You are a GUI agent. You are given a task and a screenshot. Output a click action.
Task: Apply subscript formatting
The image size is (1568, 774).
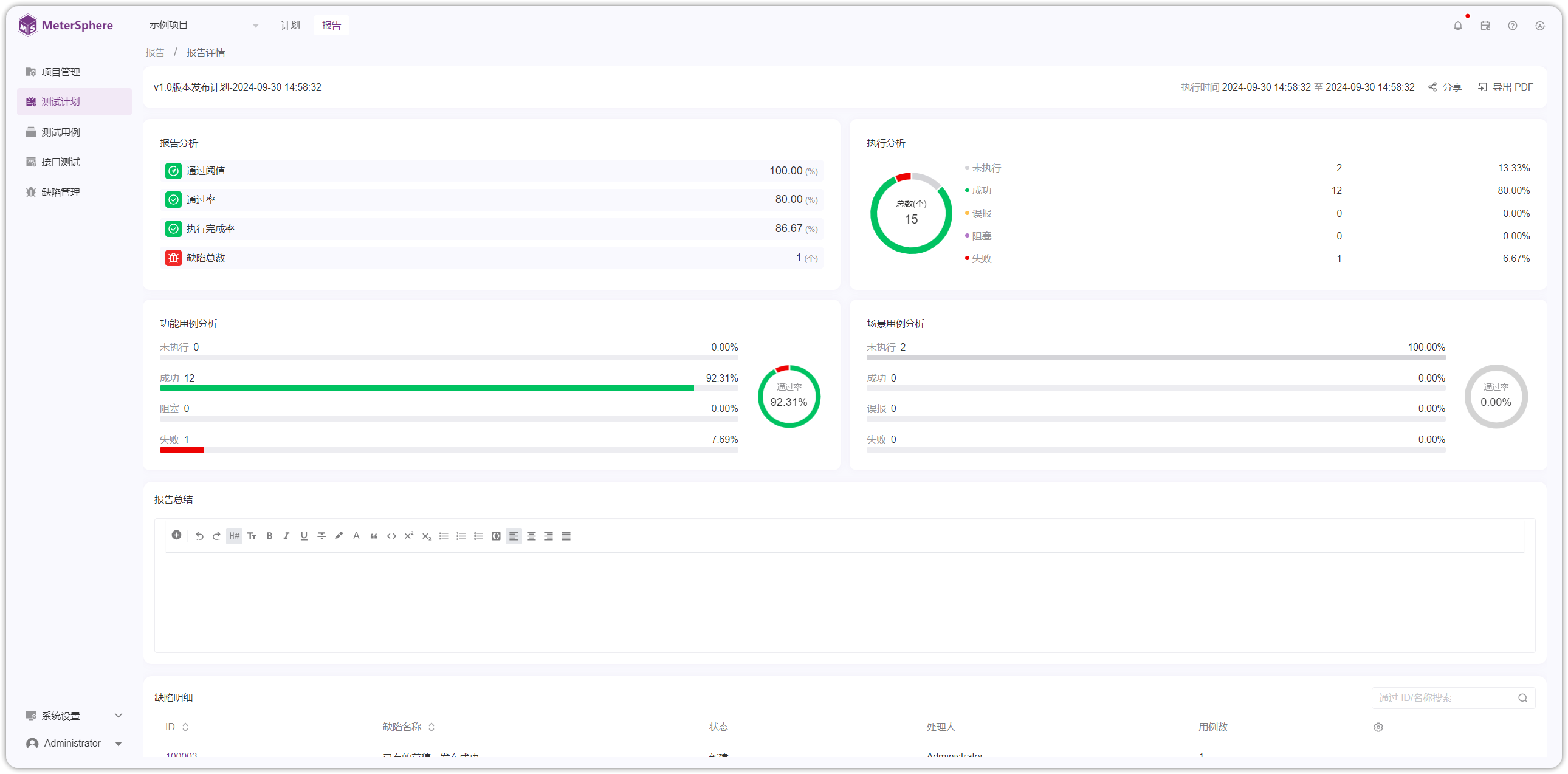tap(427, 536)
